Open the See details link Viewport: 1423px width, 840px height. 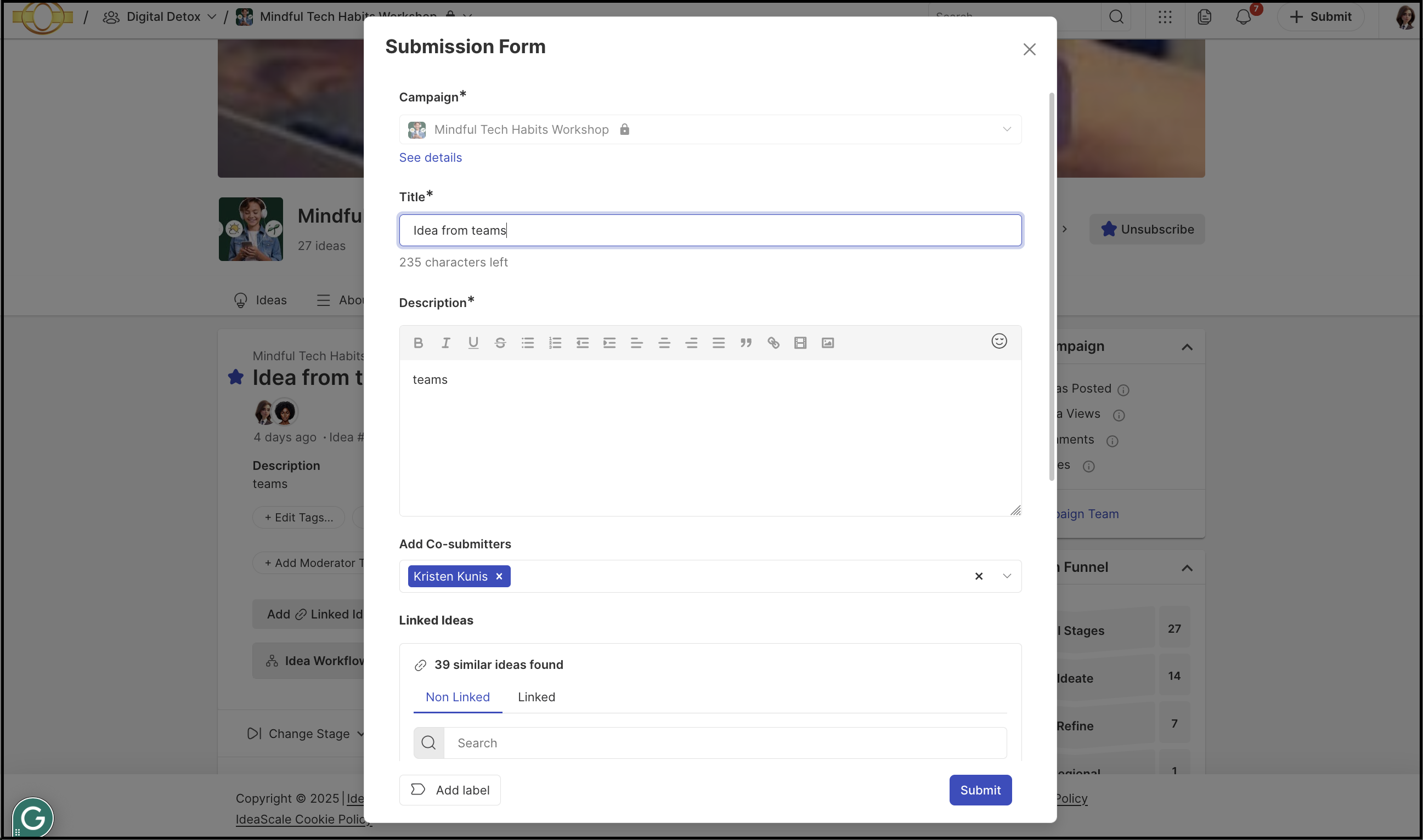click(430, 157)
